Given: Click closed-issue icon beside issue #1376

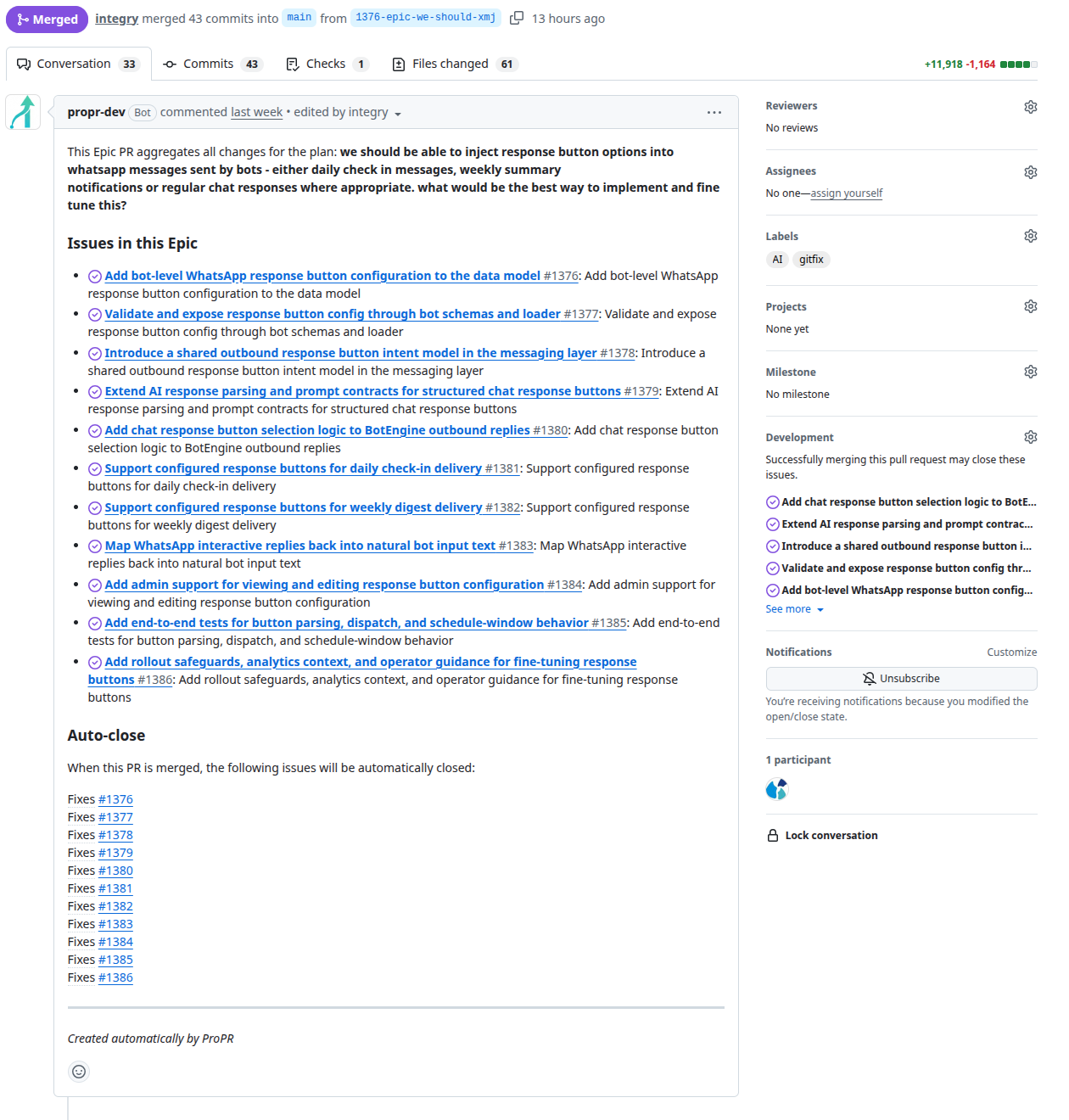Looking at the screenshot, I should (95, 277).
